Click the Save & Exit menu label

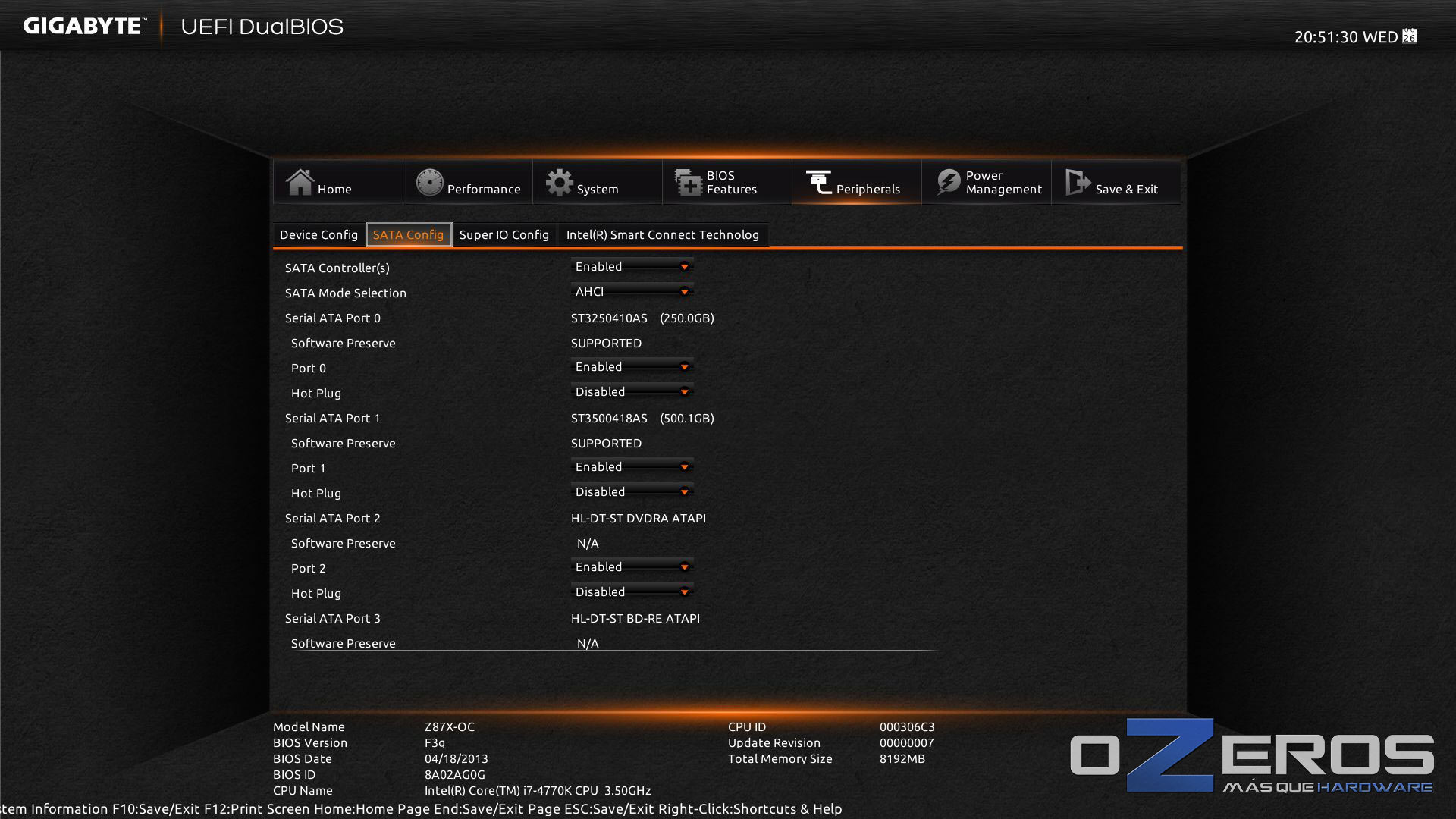click(x=1127, y=190)
